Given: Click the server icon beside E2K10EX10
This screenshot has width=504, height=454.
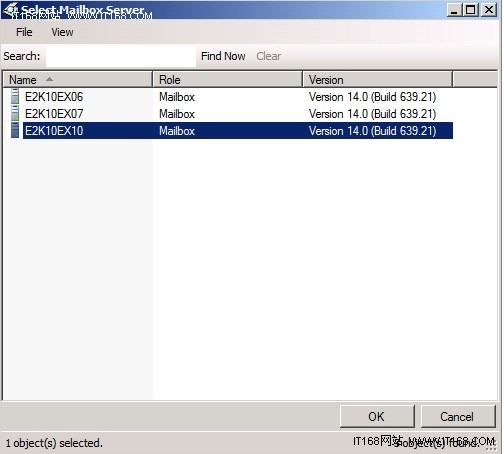Looking at the screenshot, I should (x=15, y=130).
